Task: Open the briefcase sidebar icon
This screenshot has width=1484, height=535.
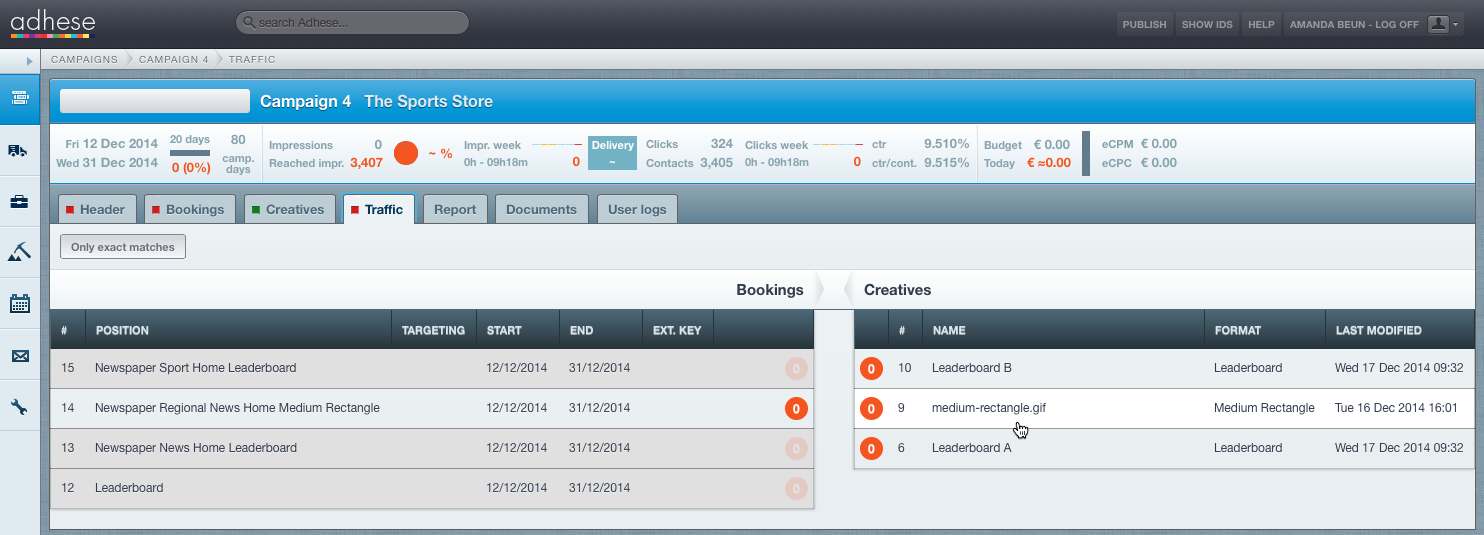Action: tap(20, 202)
